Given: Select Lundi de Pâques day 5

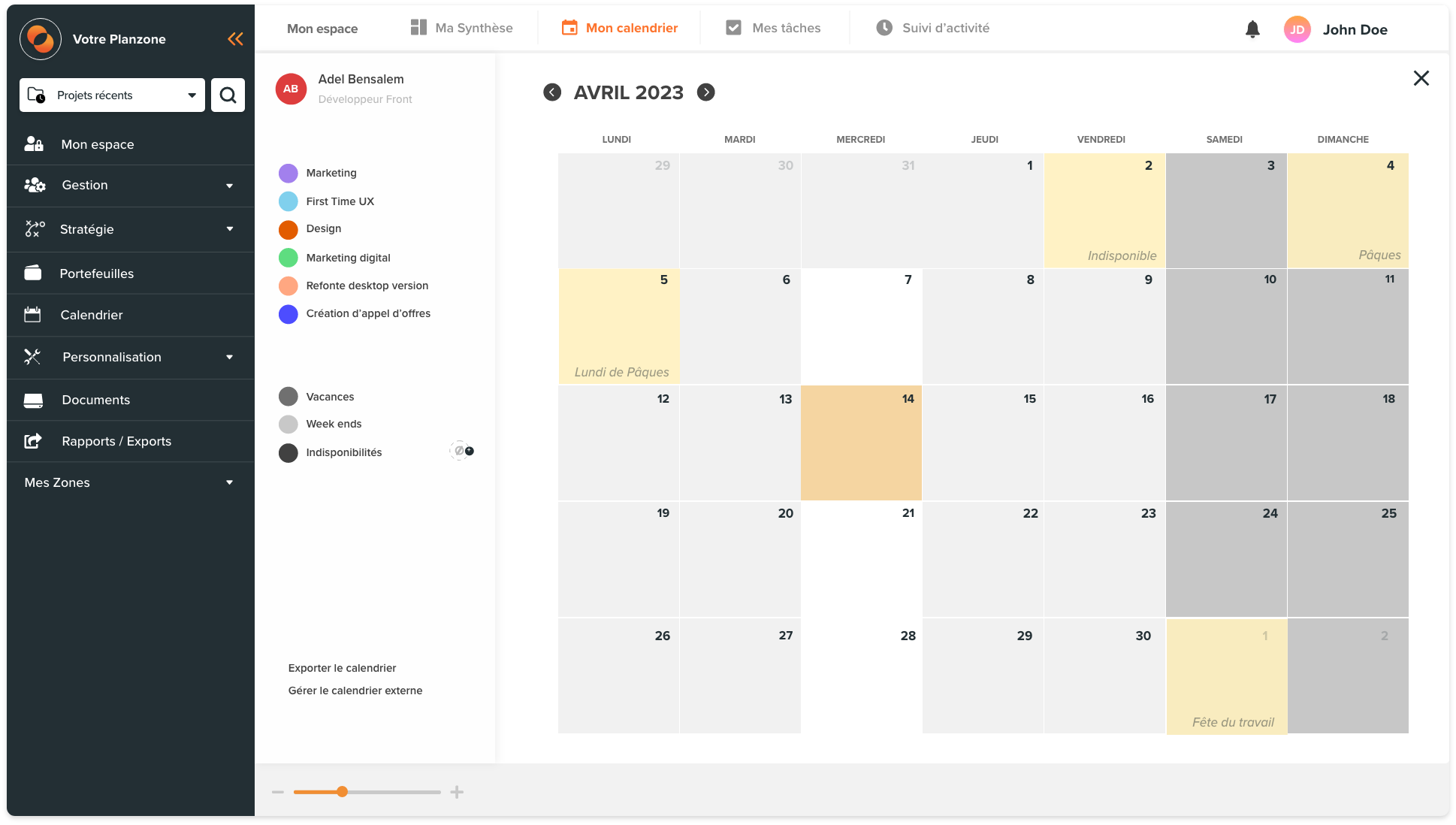Looking at the screenshot, I should click(x=619, y=326).
